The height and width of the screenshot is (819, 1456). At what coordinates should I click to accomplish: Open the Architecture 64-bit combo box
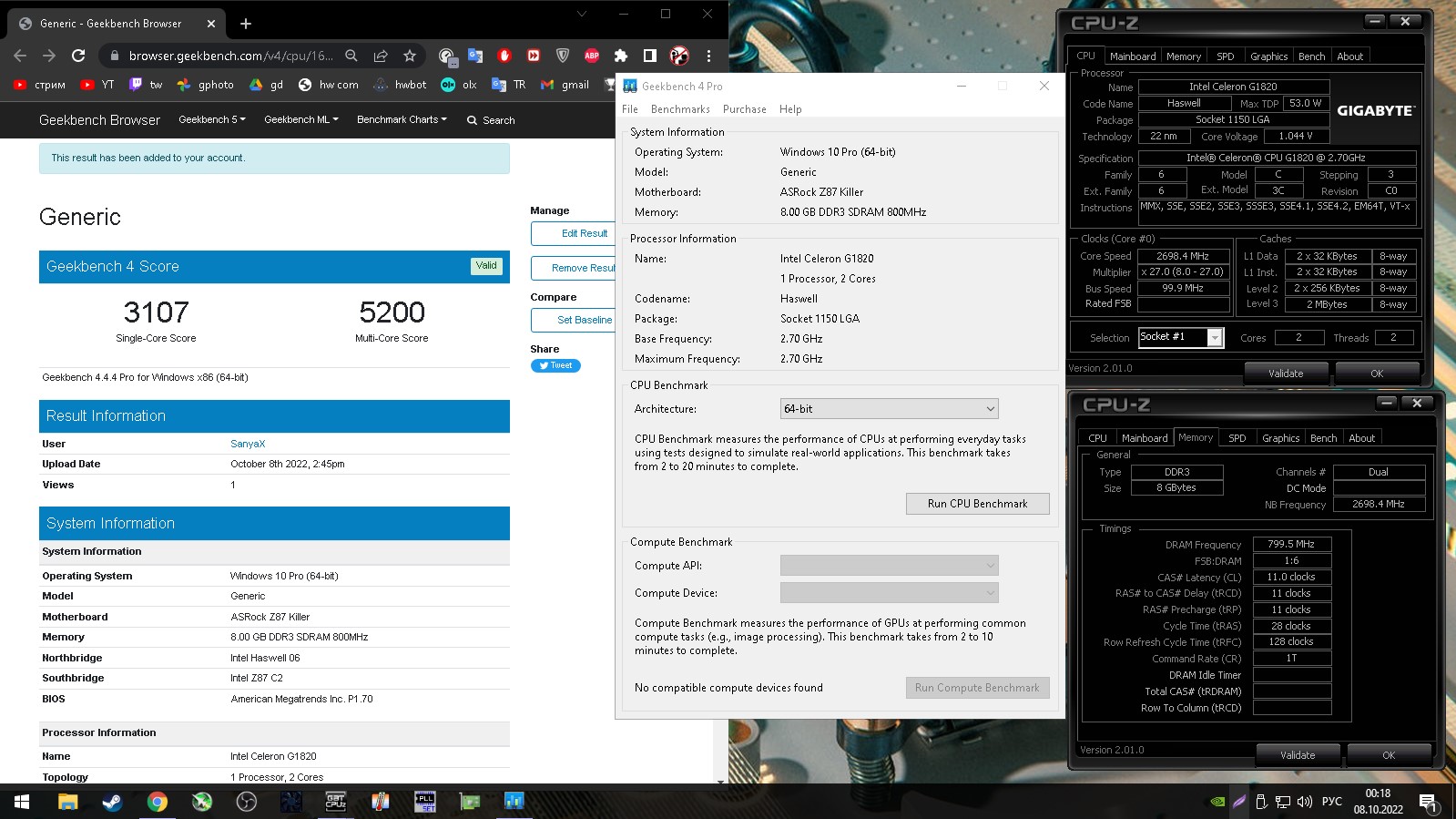point(889,409)
